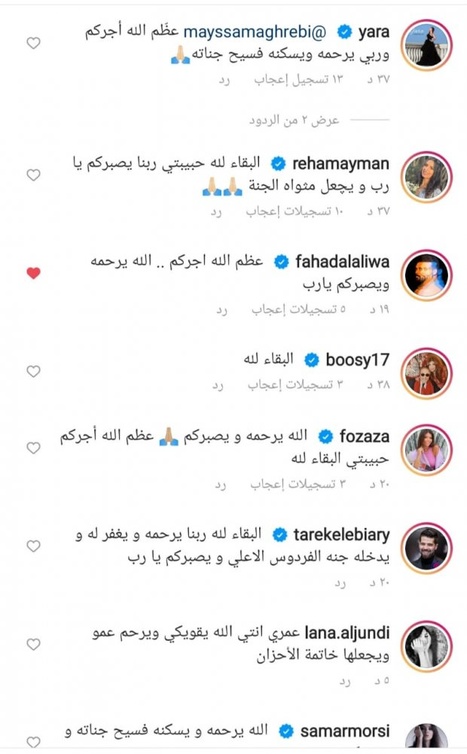View tarekelebiary's profile avatar
The image size is (467, 754).
point(427,549)
